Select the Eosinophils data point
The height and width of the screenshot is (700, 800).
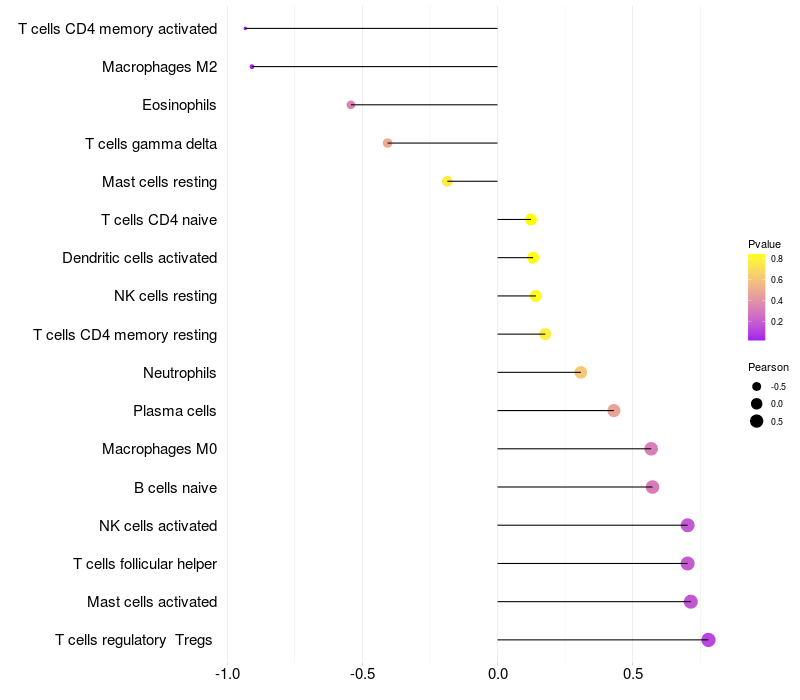pyautogui.click(x=351, y=105)
